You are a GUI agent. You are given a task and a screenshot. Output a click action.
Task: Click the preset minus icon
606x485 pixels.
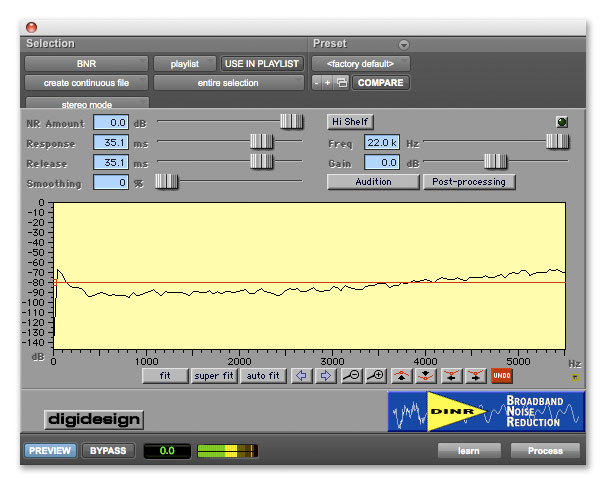(x=317, y=83)
